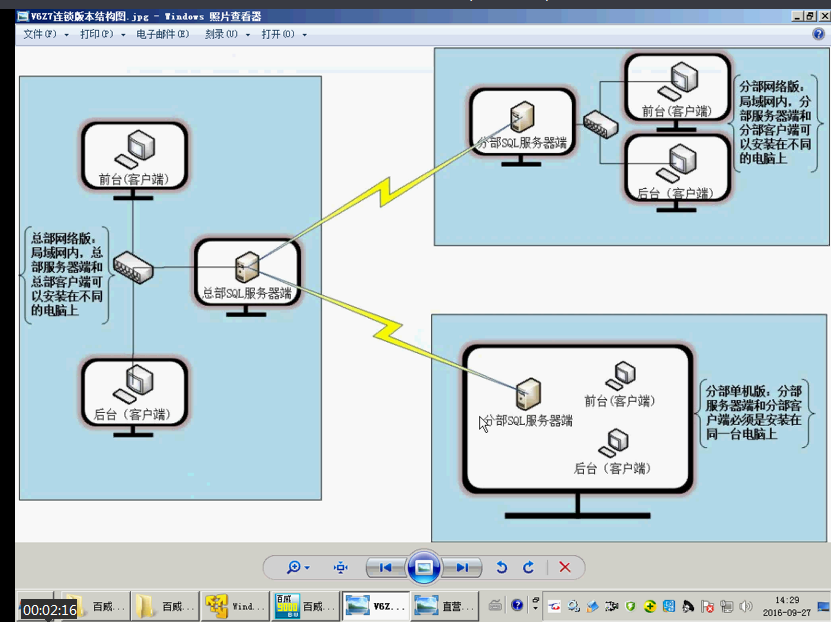
Task: Start the slide show with center button
Action: 424,567
